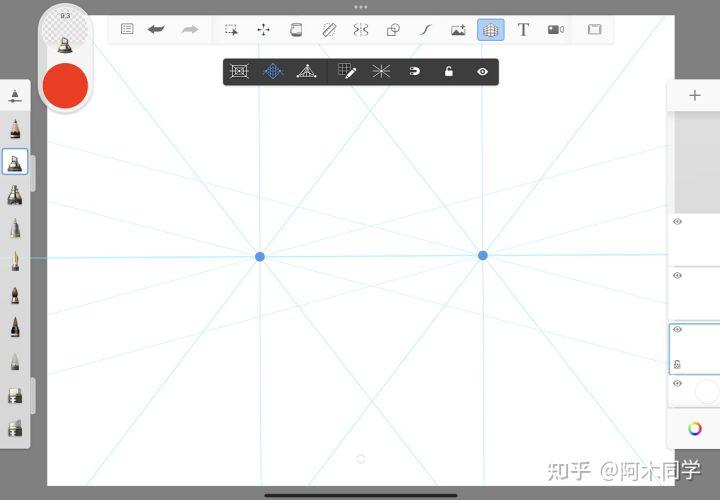Screen dimensions: 720x500
Task: Start time-lapse recording with camera icon
Action: pyautogui.click(x=556, y=30)
